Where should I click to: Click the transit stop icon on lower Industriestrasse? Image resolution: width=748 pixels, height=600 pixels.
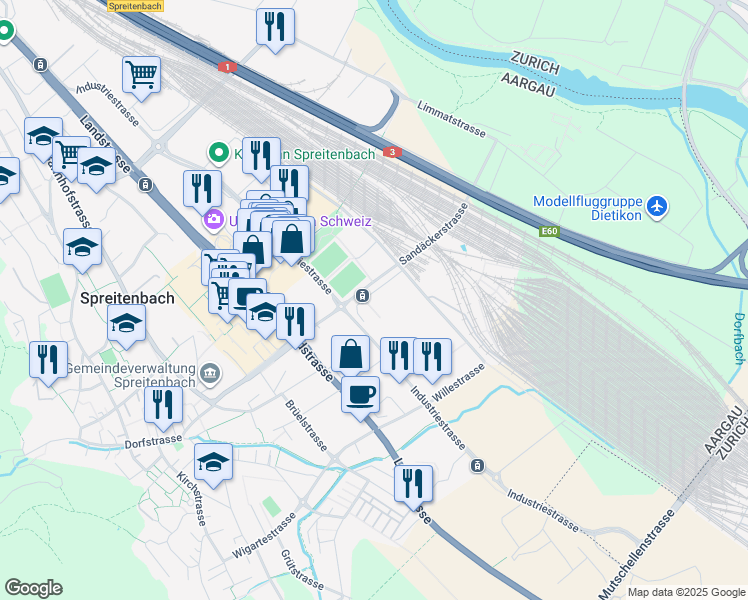[x=477, y=466]
